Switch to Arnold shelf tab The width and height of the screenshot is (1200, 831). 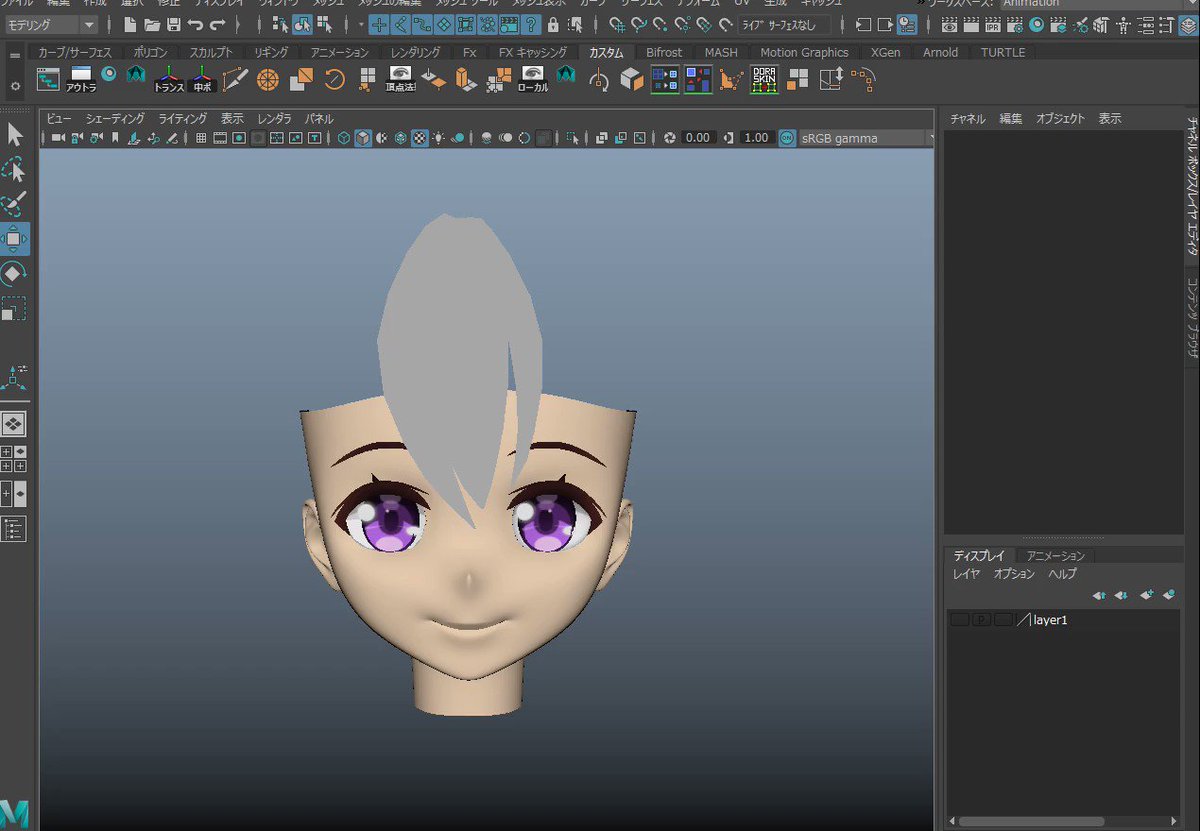(x=940, y=52)
